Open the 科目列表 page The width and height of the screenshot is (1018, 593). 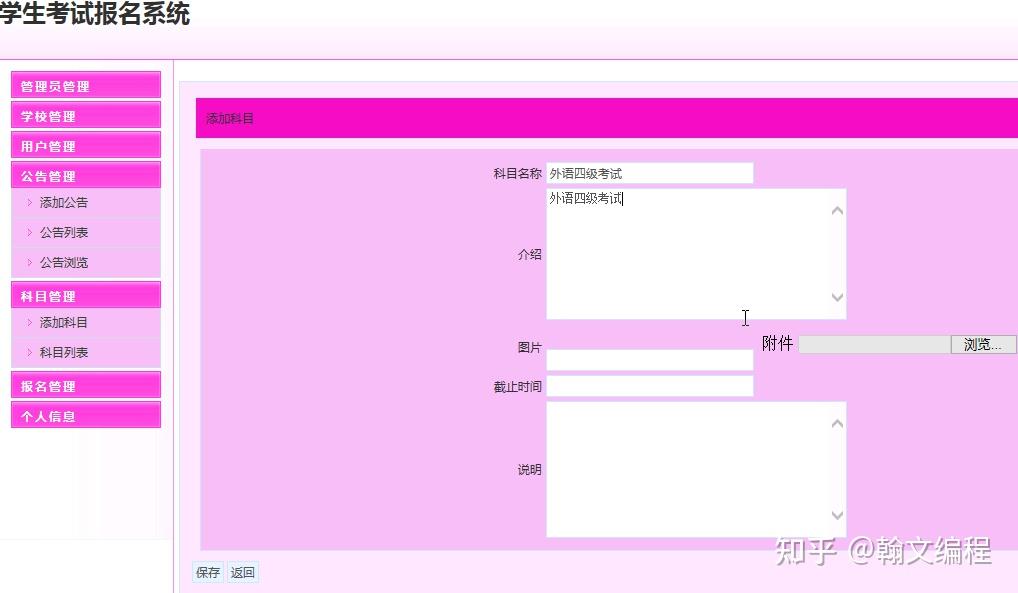[x=62, y=352]
